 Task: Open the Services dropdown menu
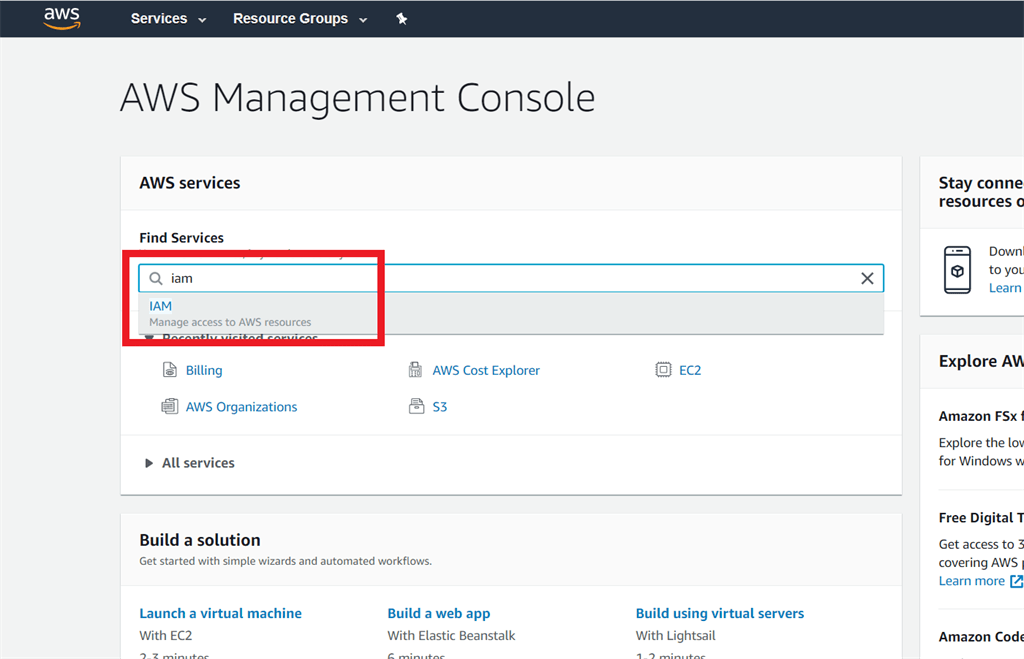168,19
